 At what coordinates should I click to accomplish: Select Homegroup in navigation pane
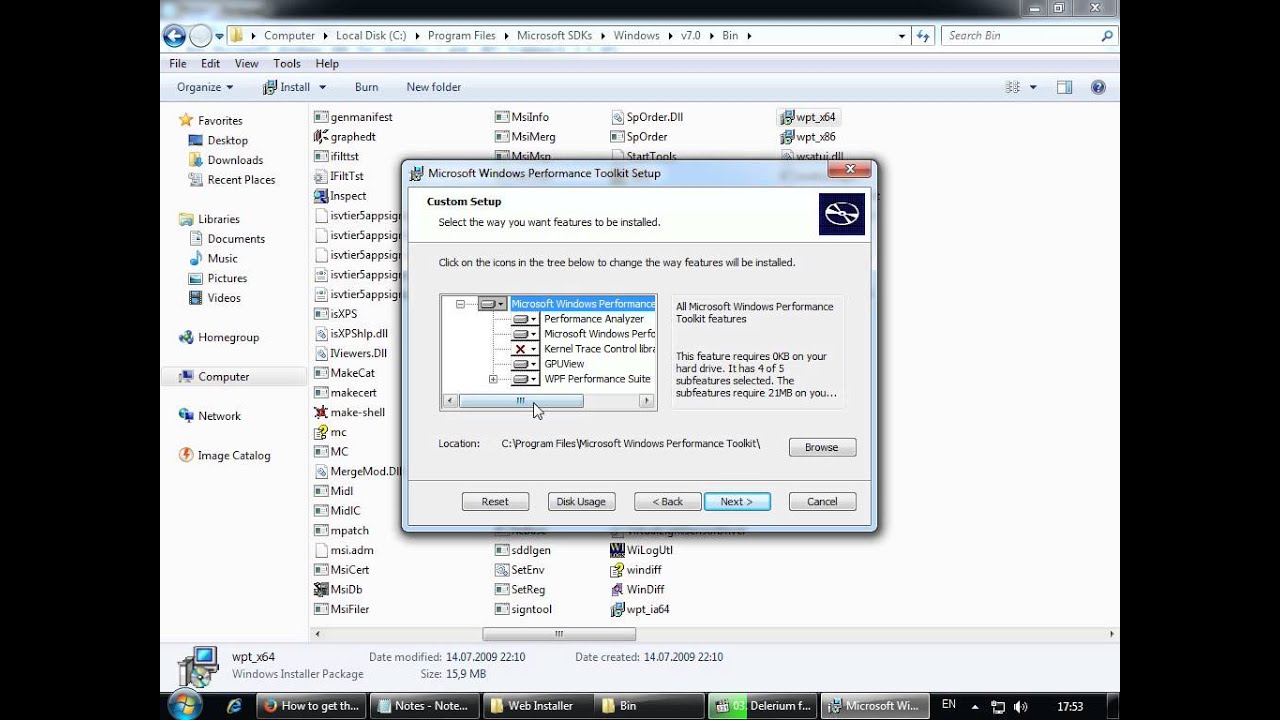219,337
